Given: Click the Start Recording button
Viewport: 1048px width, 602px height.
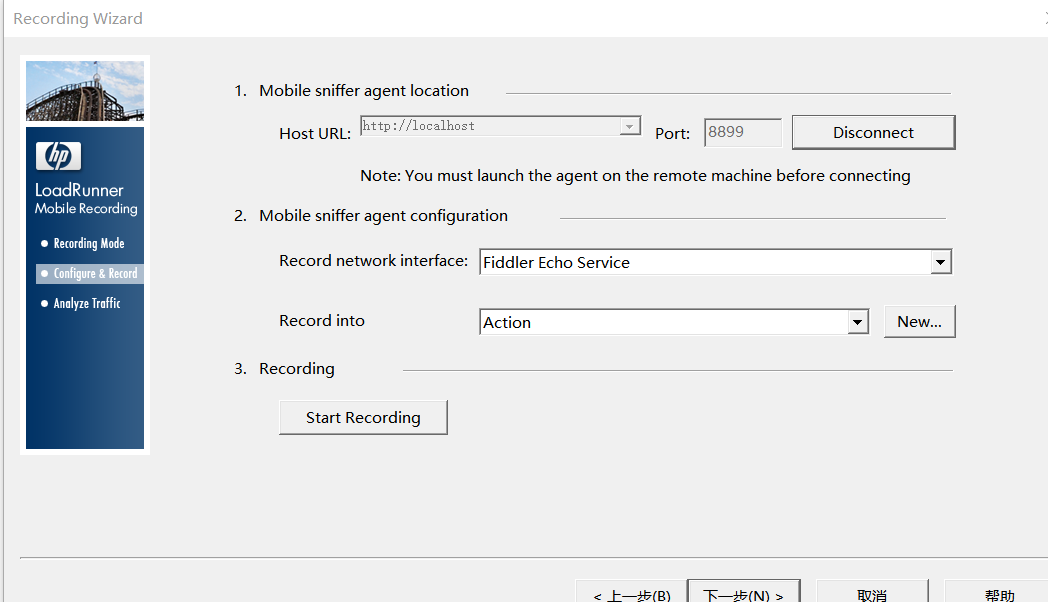Looking at the screenshot, I should [363, 418].
